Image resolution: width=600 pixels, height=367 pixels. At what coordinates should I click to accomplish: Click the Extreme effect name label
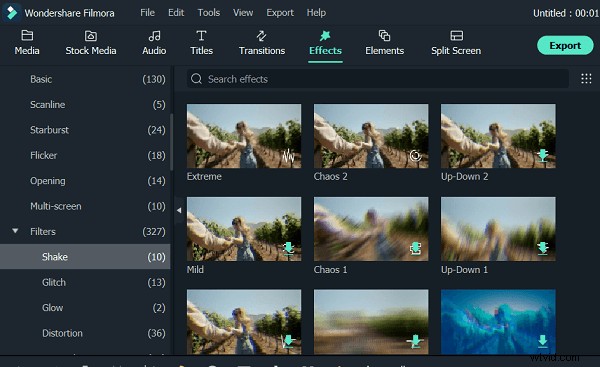click(204, 176)
